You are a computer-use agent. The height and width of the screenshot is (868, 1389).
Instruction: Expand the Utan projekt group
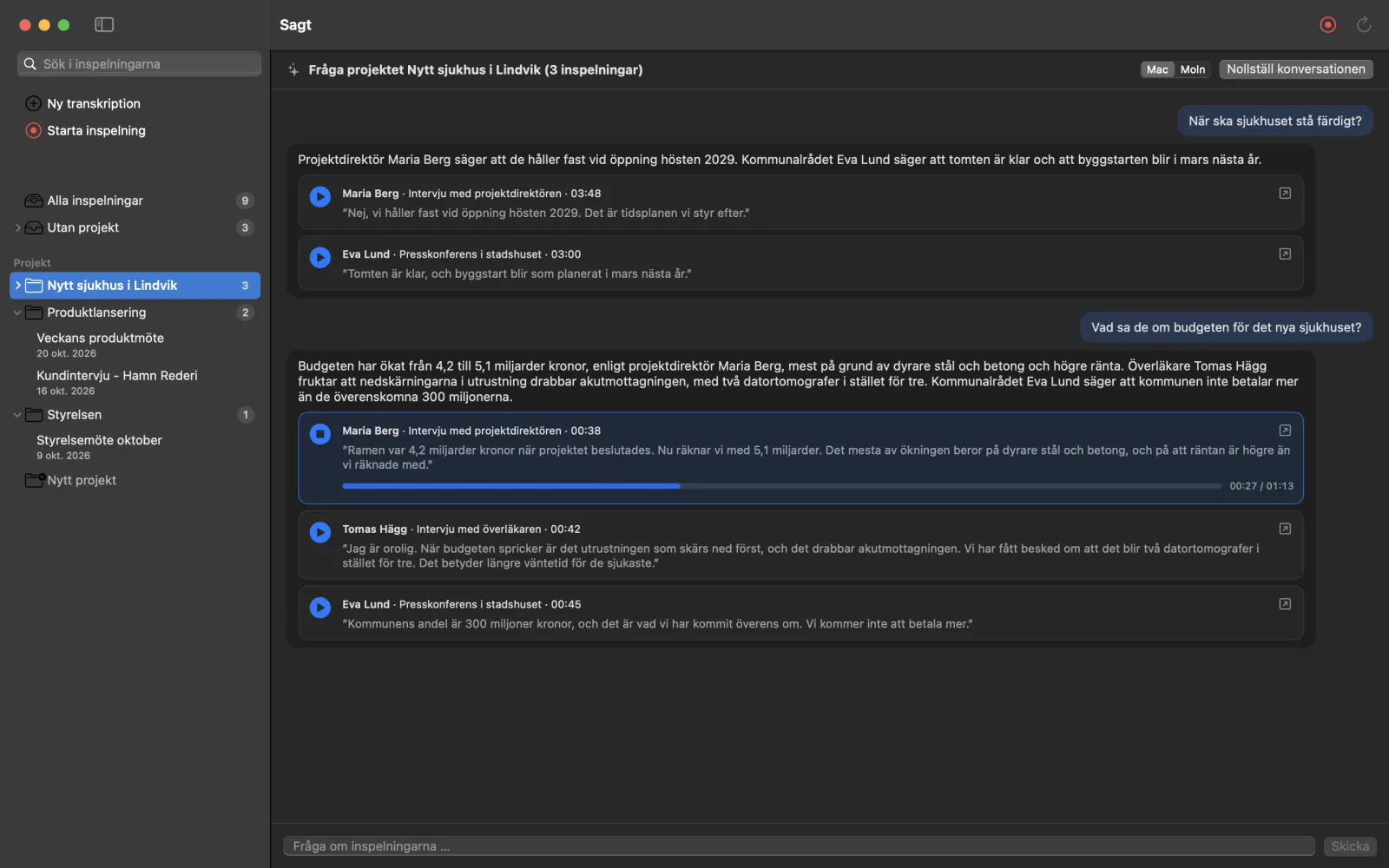pyautogui.click(x=17, y=227)
